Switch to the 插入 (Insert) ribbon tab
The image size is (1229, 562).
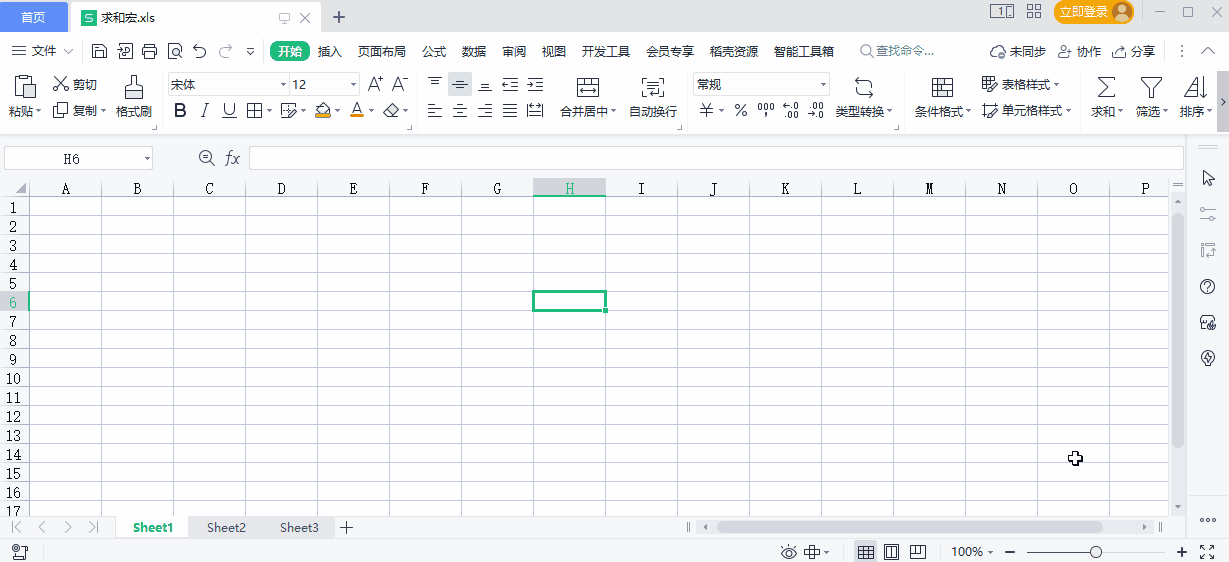(329, 51)
